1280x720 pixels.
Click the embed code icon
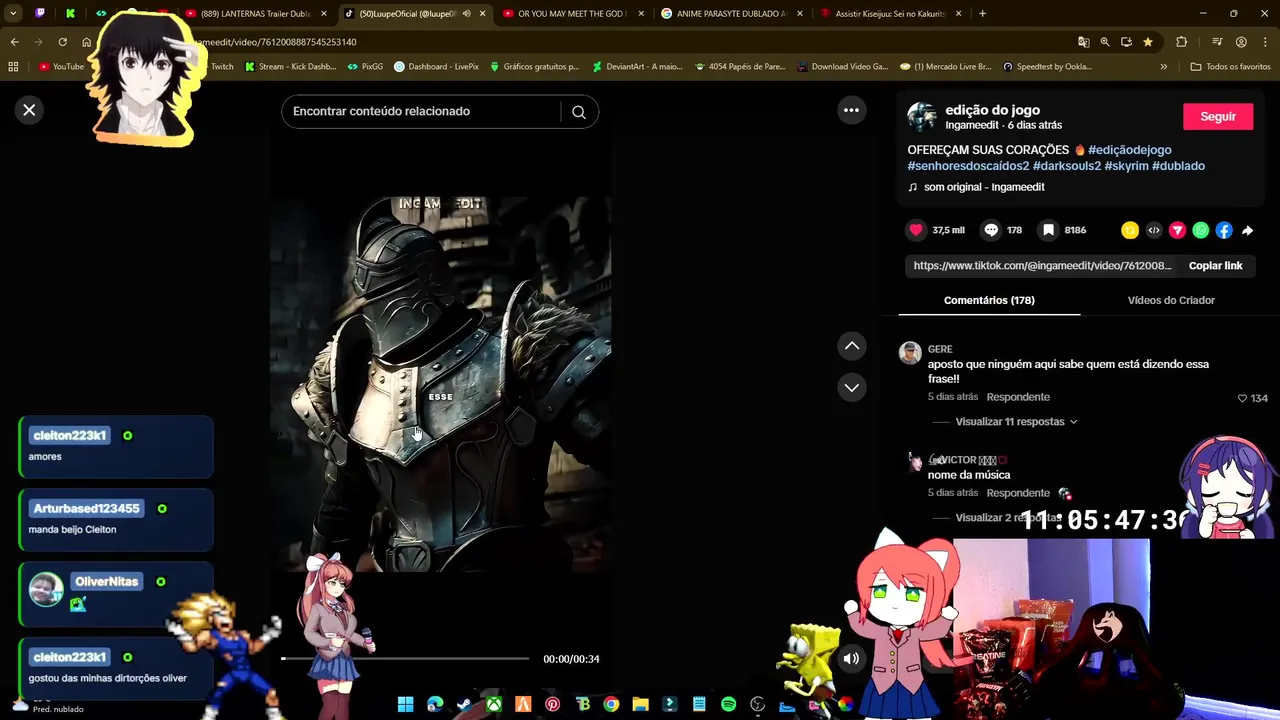coord(1154,230)
